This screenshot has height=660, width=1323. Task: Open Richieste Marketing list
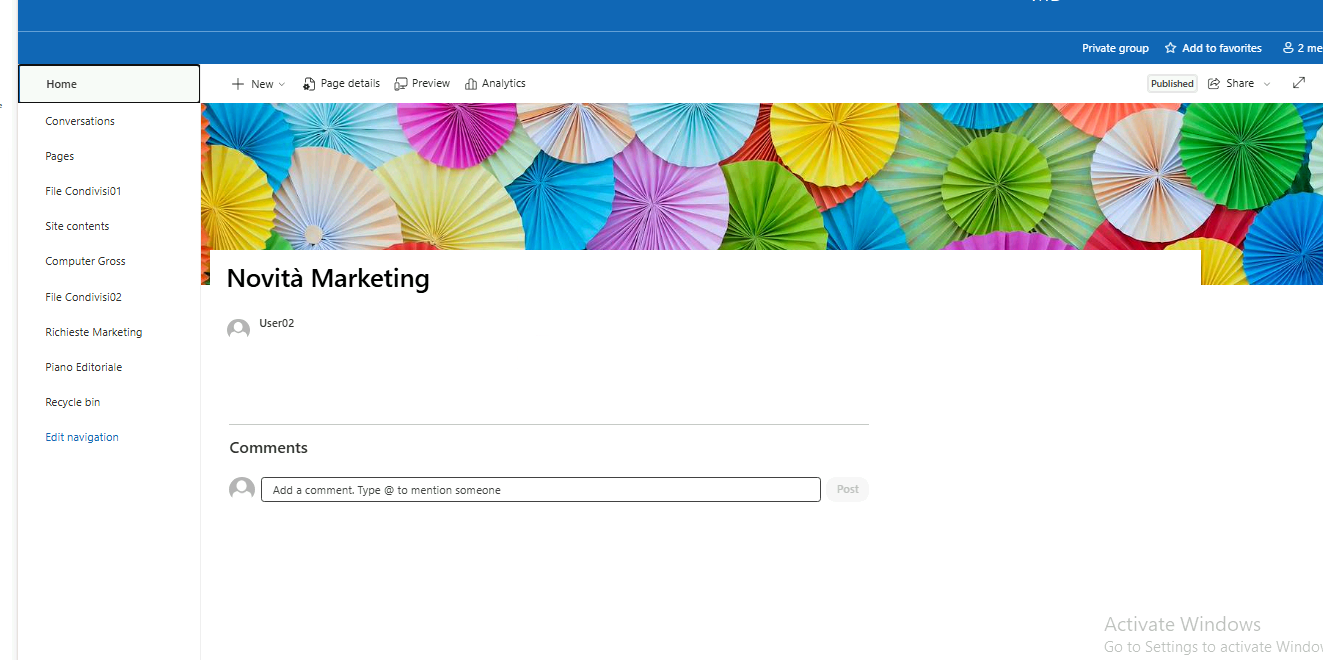click(94, 332)
